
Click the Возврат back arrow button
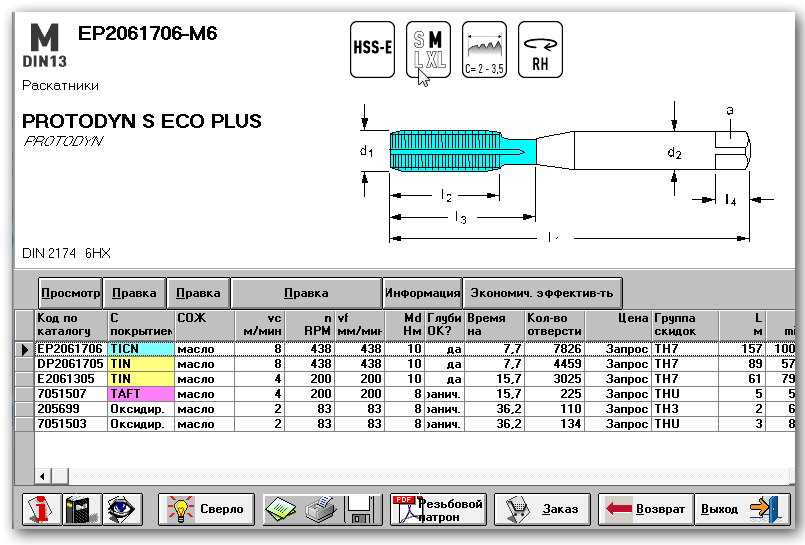tap(646, 509)
